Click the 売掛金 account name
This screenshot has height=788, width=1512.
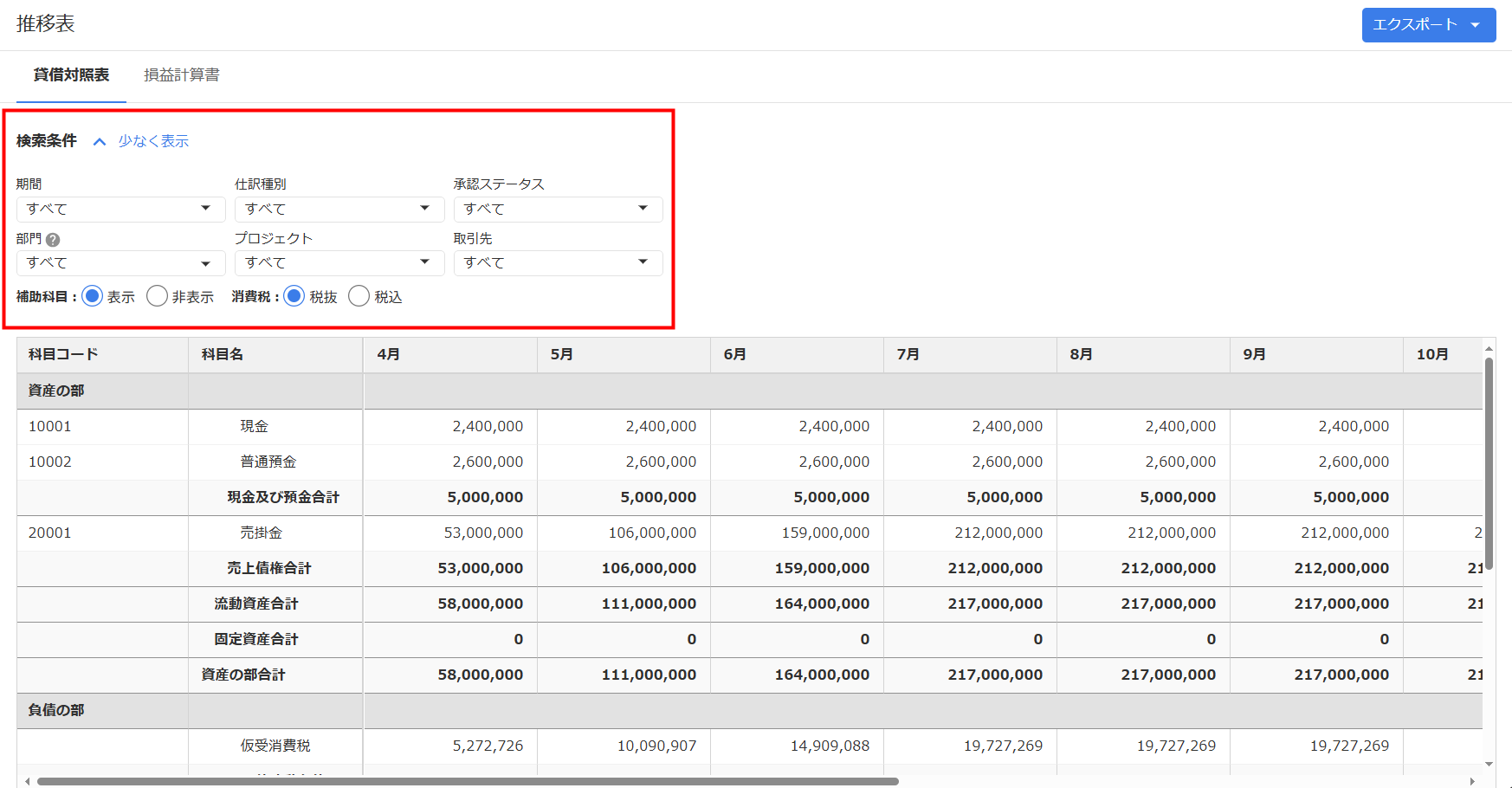coord(262,533)
